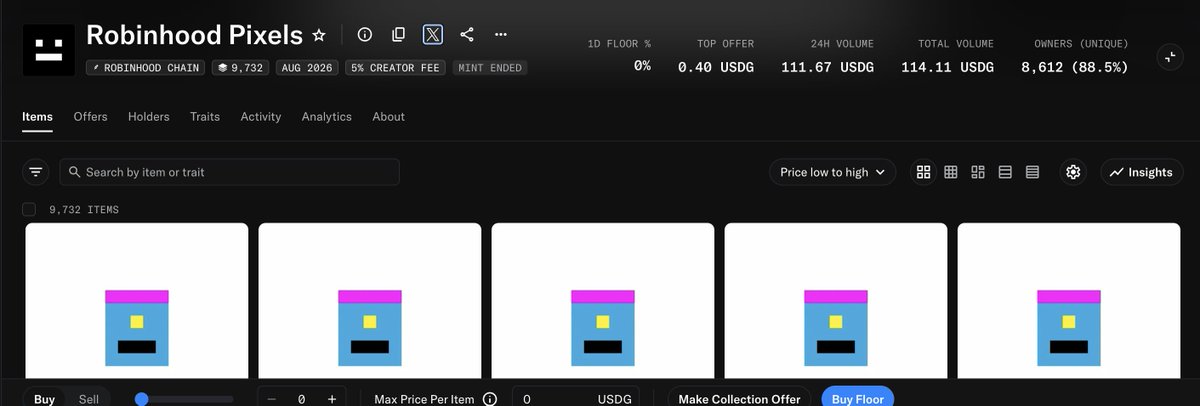Switch to Sell mode

pos(89,399)
